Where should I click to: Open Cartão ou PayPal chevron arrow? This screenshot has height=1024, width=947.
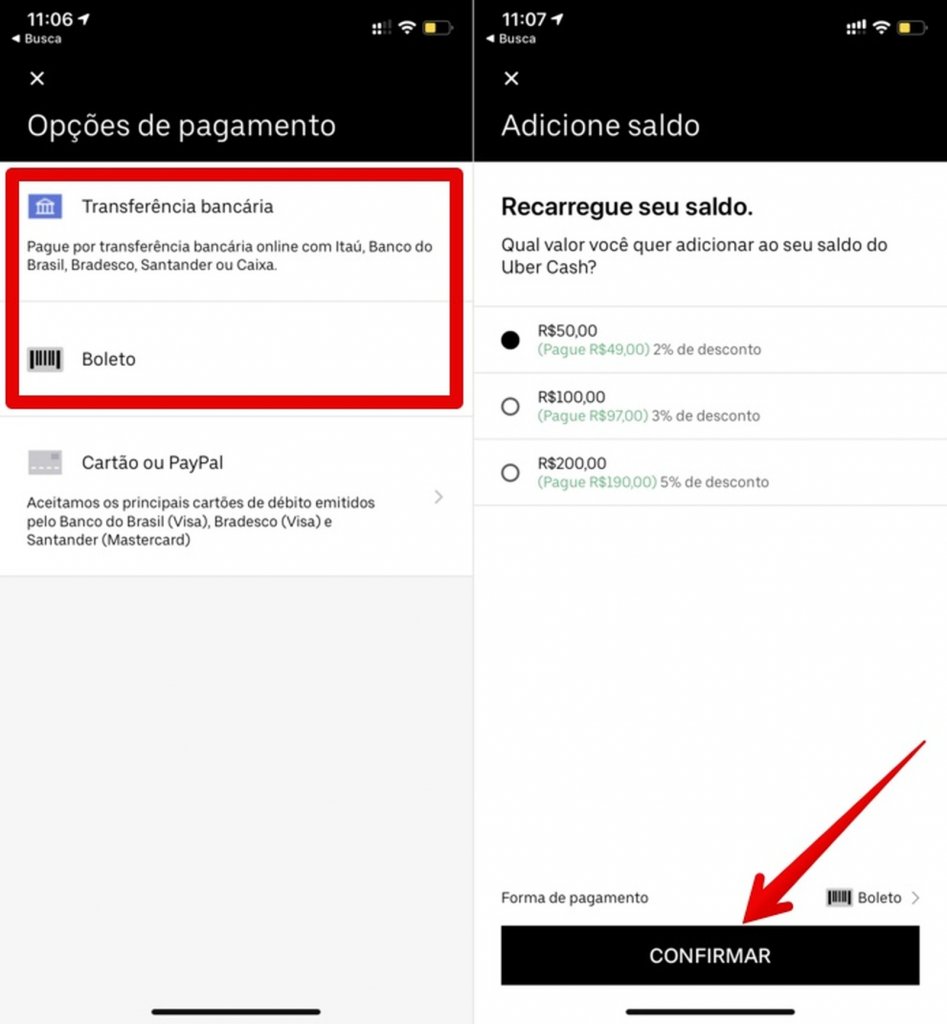coord(439,497)
